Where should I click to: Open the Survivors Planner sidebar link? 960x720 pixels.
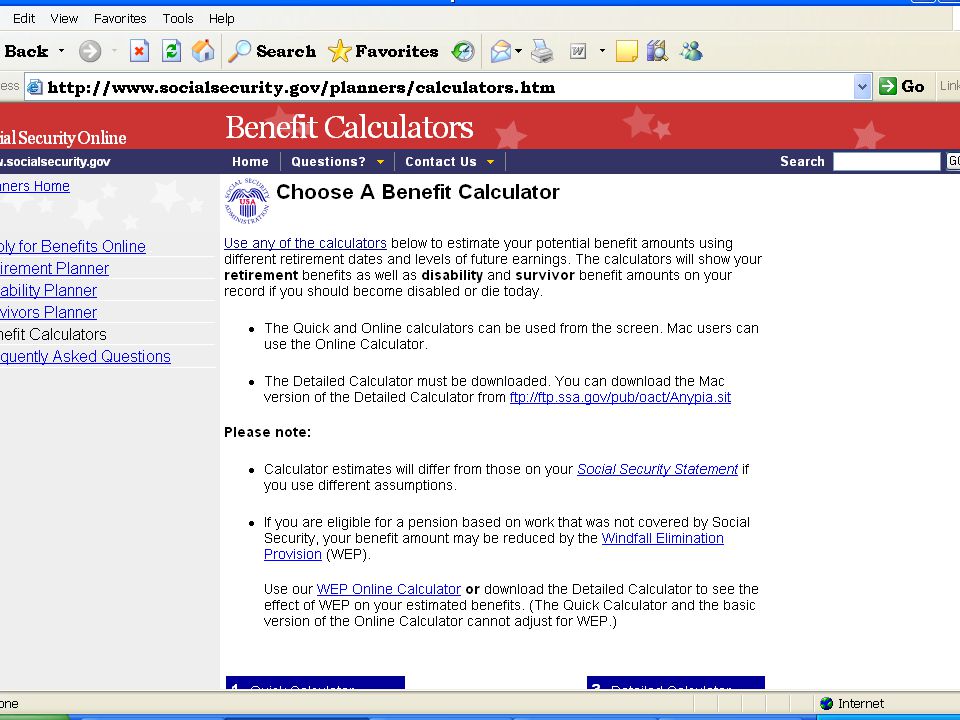click(x=48, y=312)
